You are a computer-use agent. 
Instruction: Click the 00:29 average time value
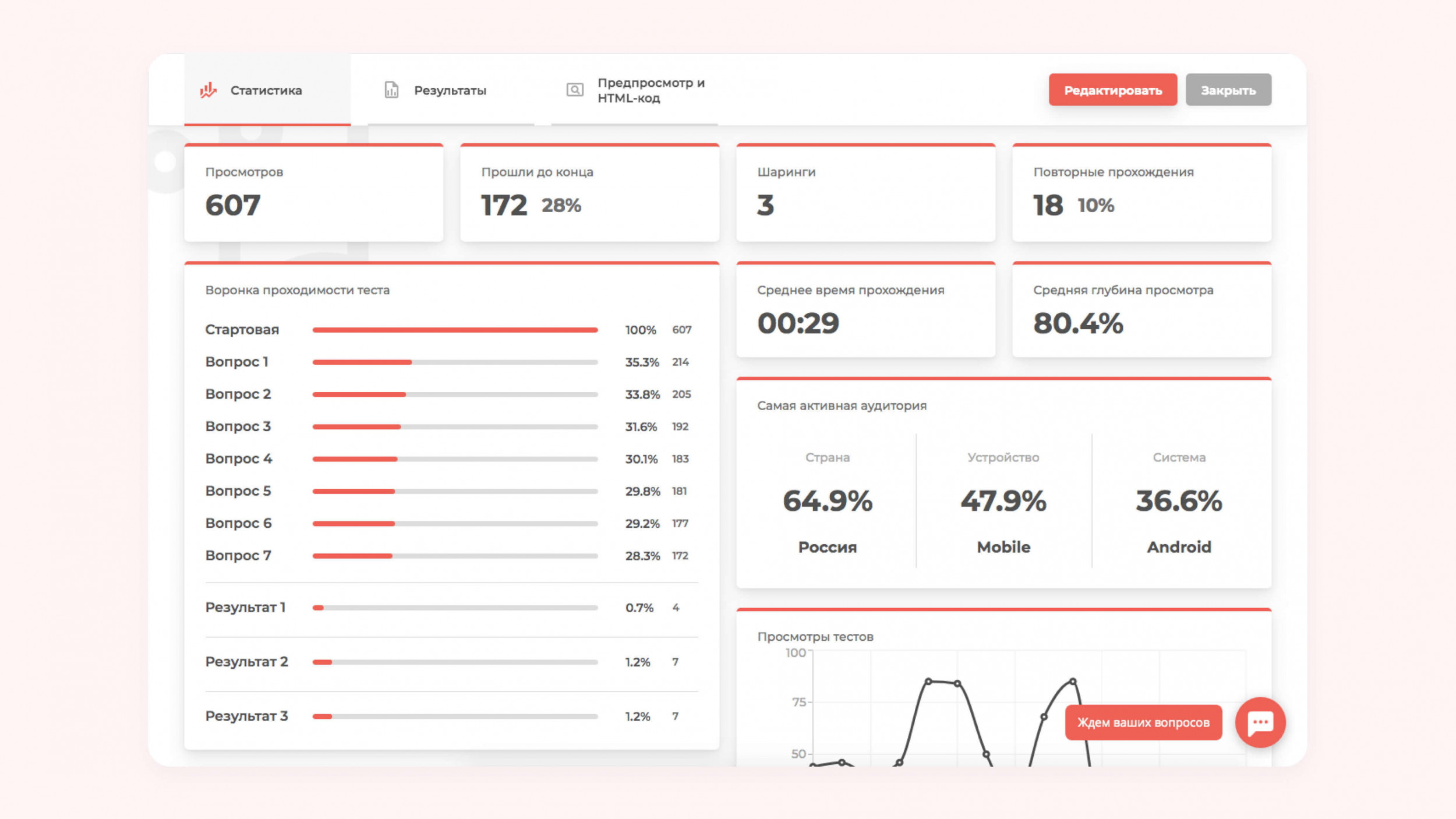tap(798, 323)
